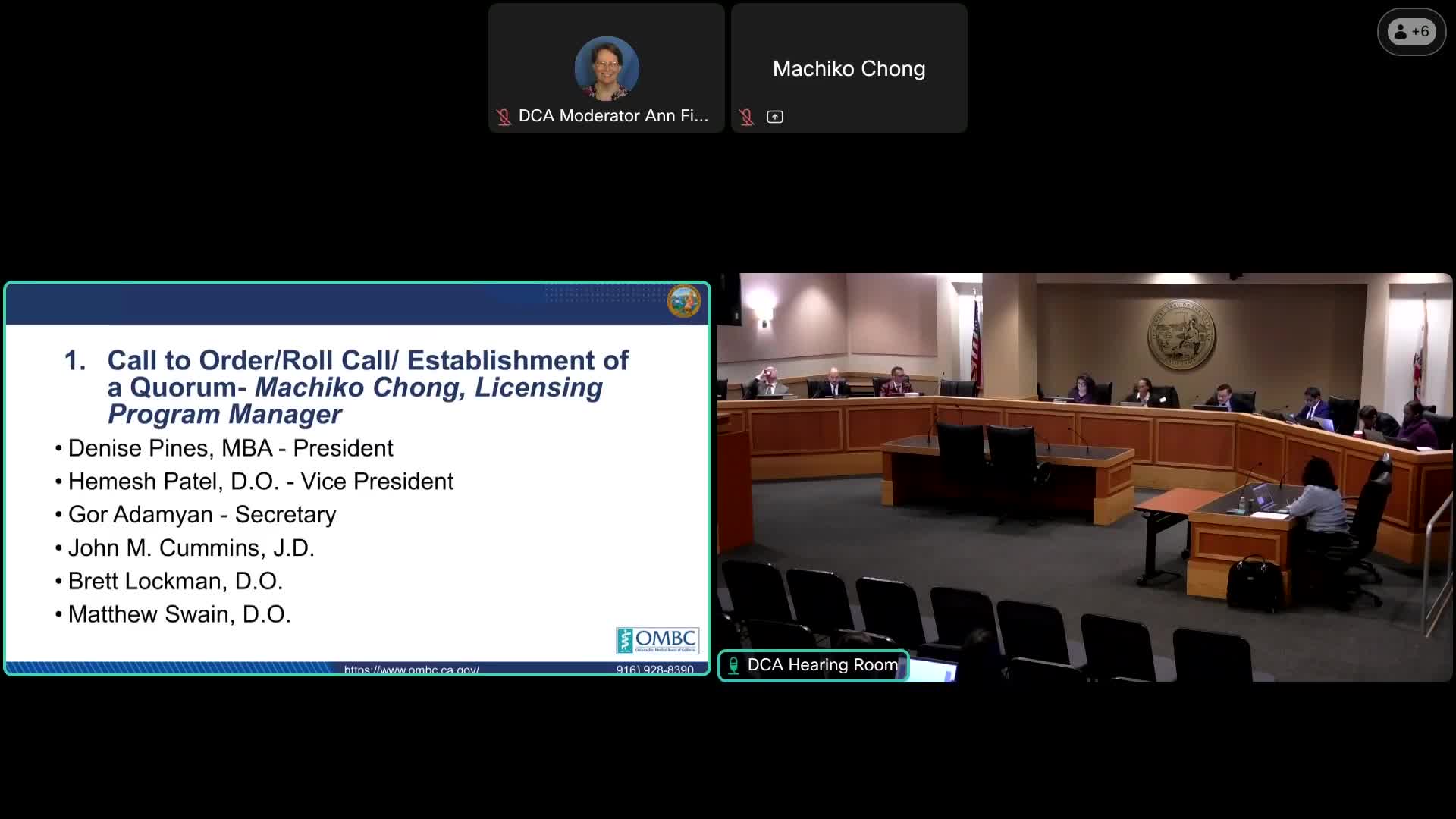The width and height of the screenshot is (1456, 819).
Task: Click Denise Pines, MBA - President bullet
Action: [x=231, y=448]
